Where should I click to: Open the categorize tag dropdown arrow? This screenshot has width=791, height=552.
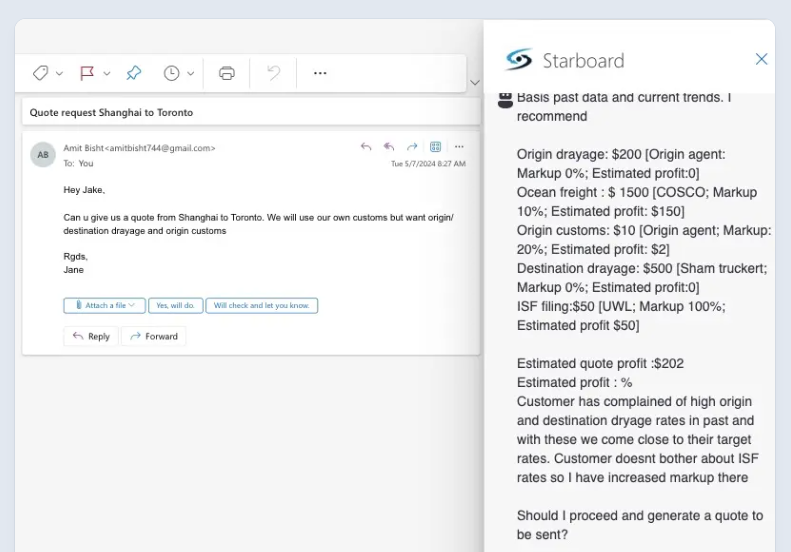60,74
